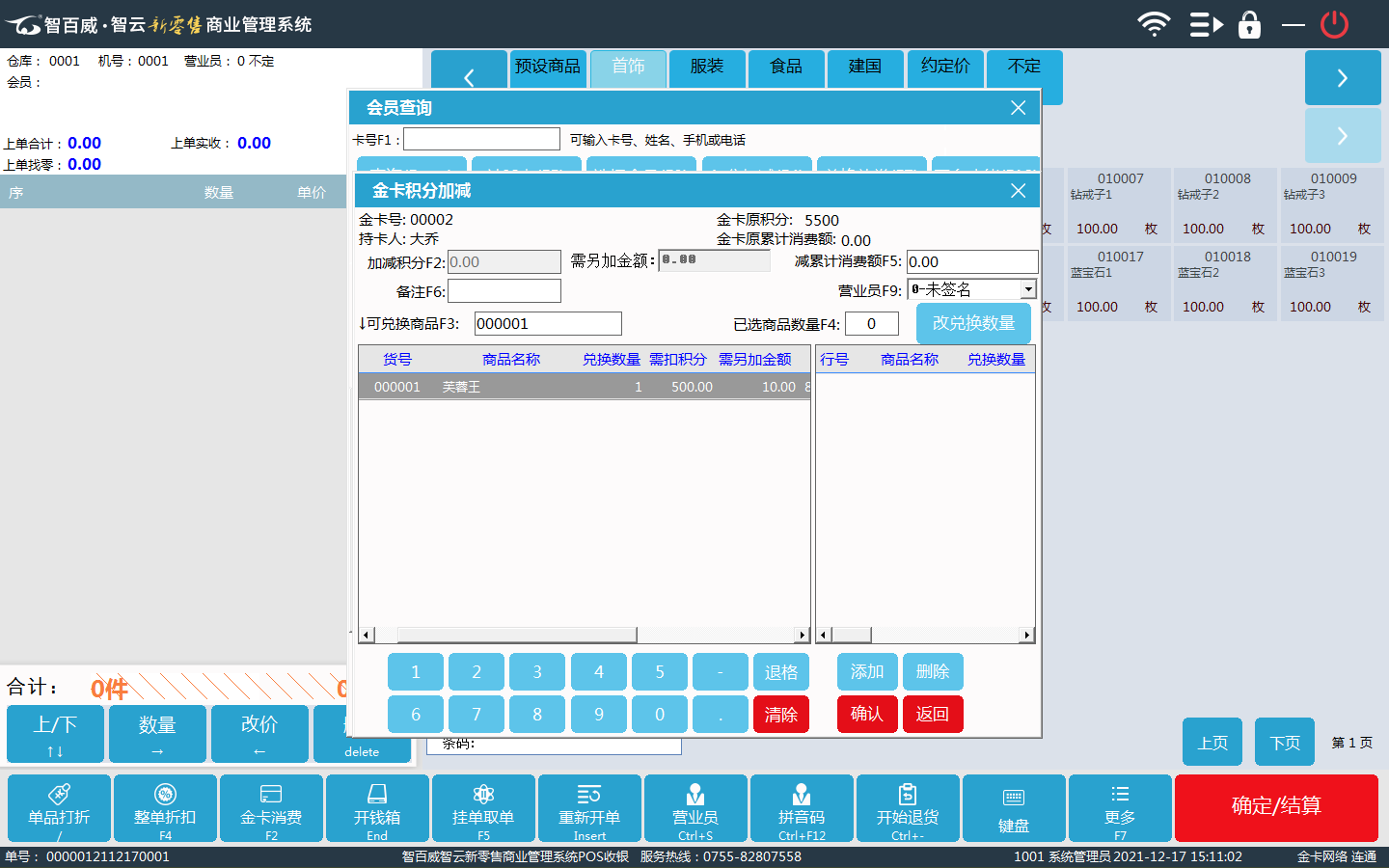Image resolution: width=1389 pixels, height=868 pixels.
Task: Switch to the 服装 category tab
Action: (x=707, y=67)
